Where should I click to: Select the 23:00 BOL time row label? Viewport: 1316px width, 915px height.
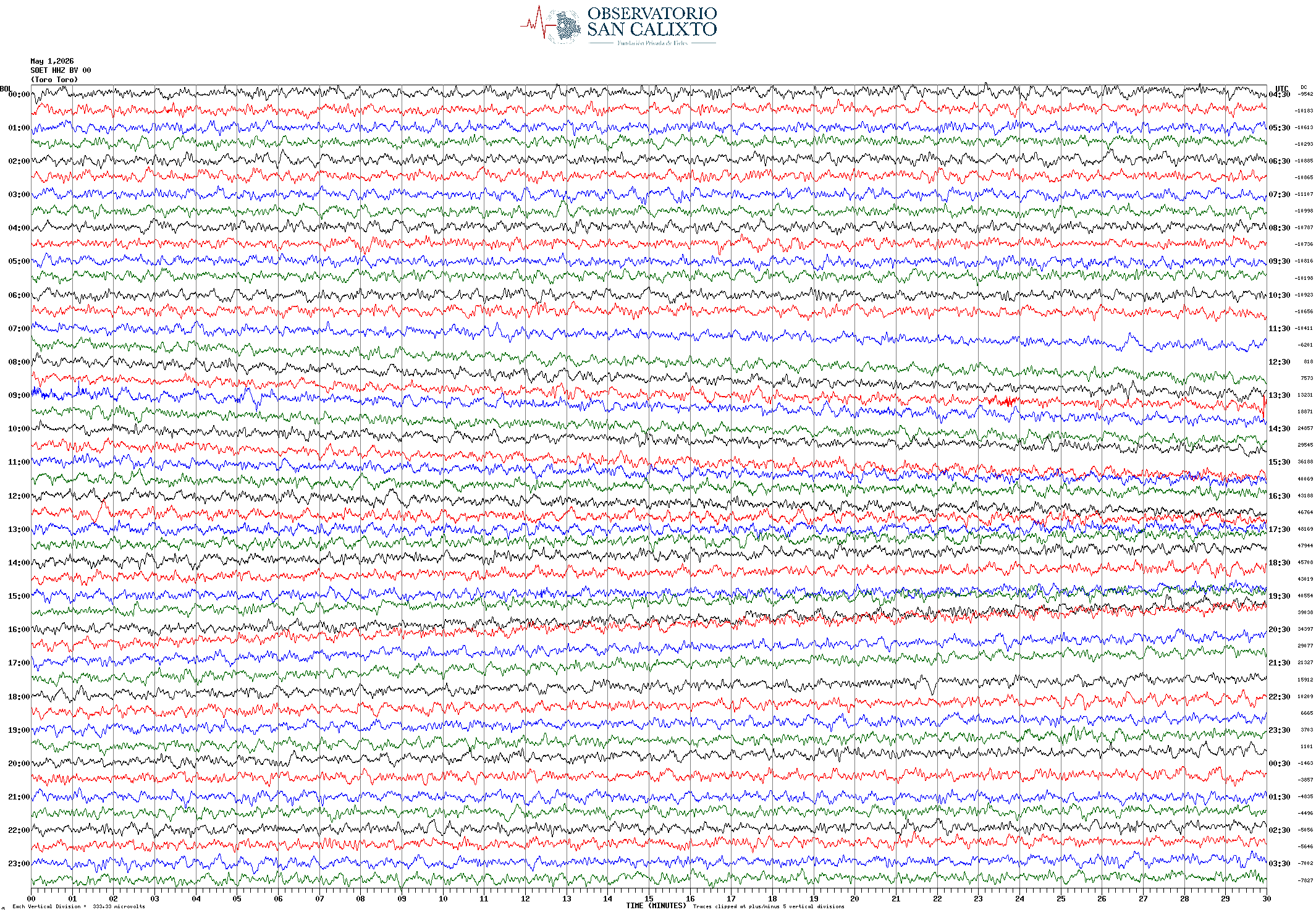(x=19, y=864)
